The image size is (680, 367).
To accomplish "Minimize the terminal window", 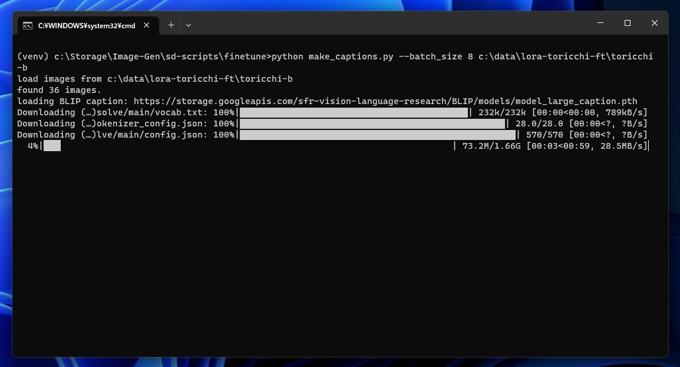I will (x=600, y=23).
